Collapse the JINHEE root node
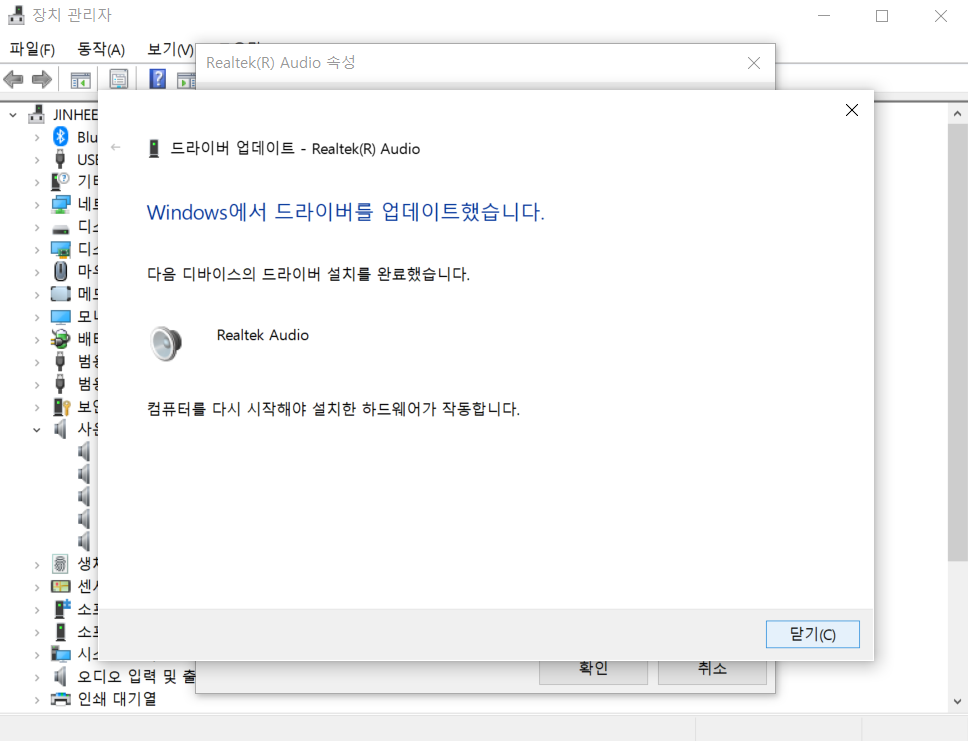968x741 pixels. tap(13, 115)
